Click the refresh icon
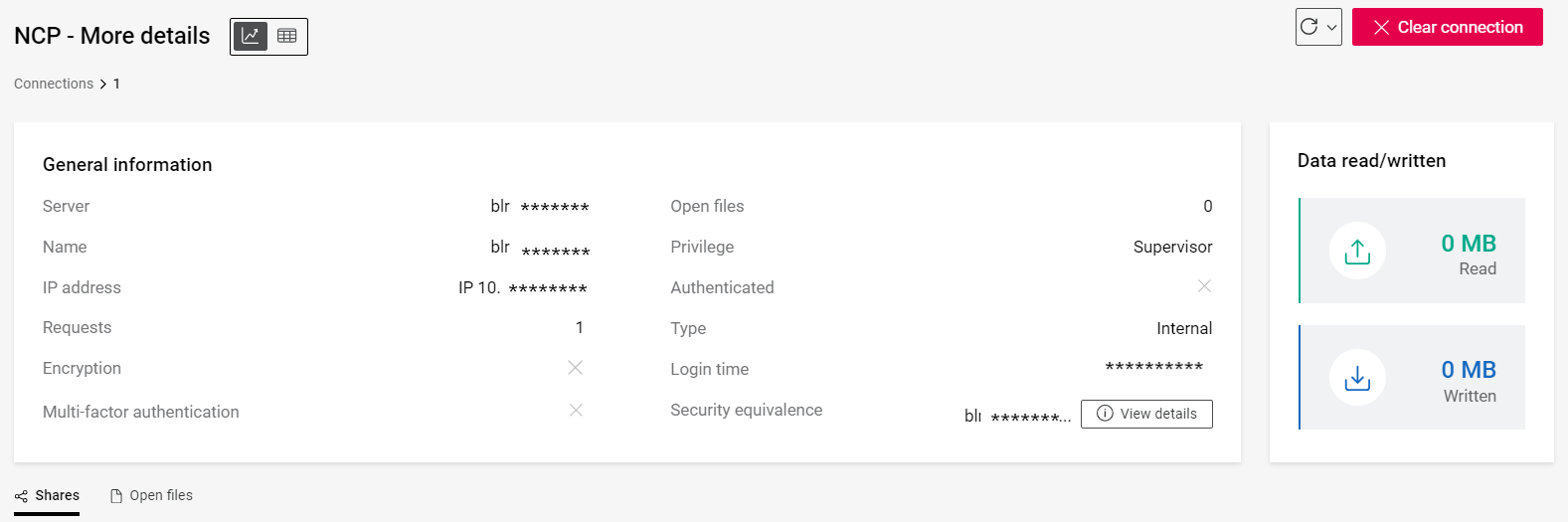The image size is (1568, 522). point(1309,27)
